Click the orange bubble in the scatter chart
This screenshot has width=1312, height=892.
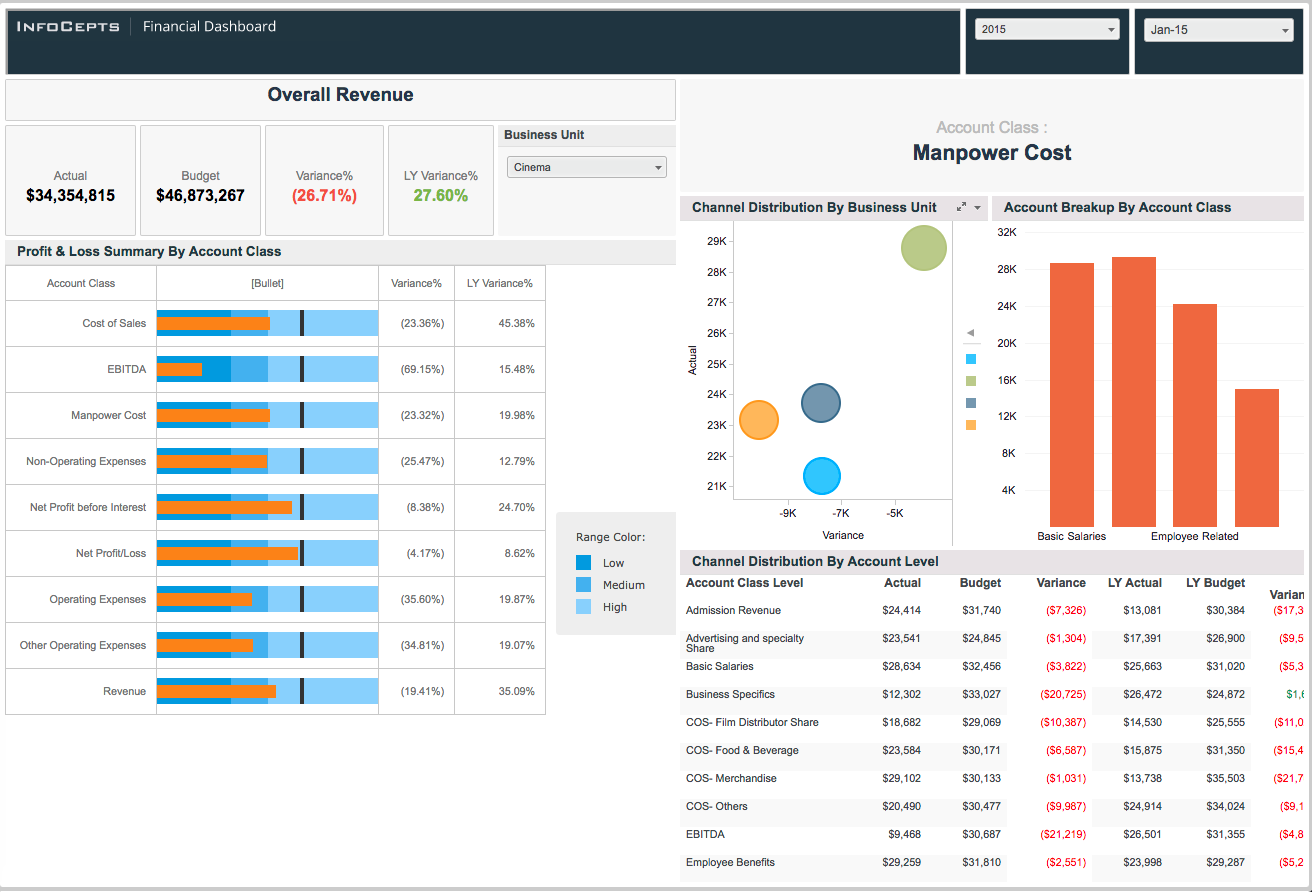(x=758, y=420)
